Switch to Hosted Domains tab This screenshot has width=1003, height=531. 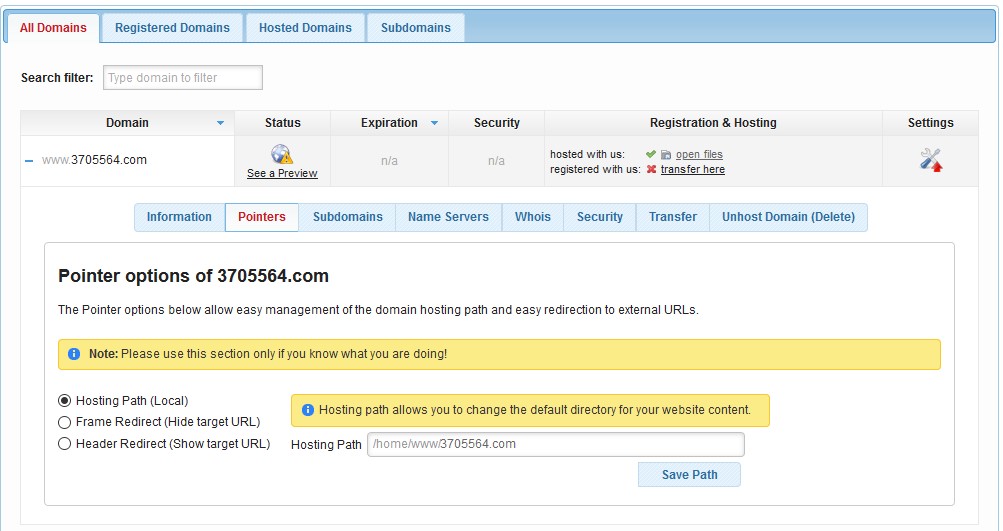(x=305, y=28)
